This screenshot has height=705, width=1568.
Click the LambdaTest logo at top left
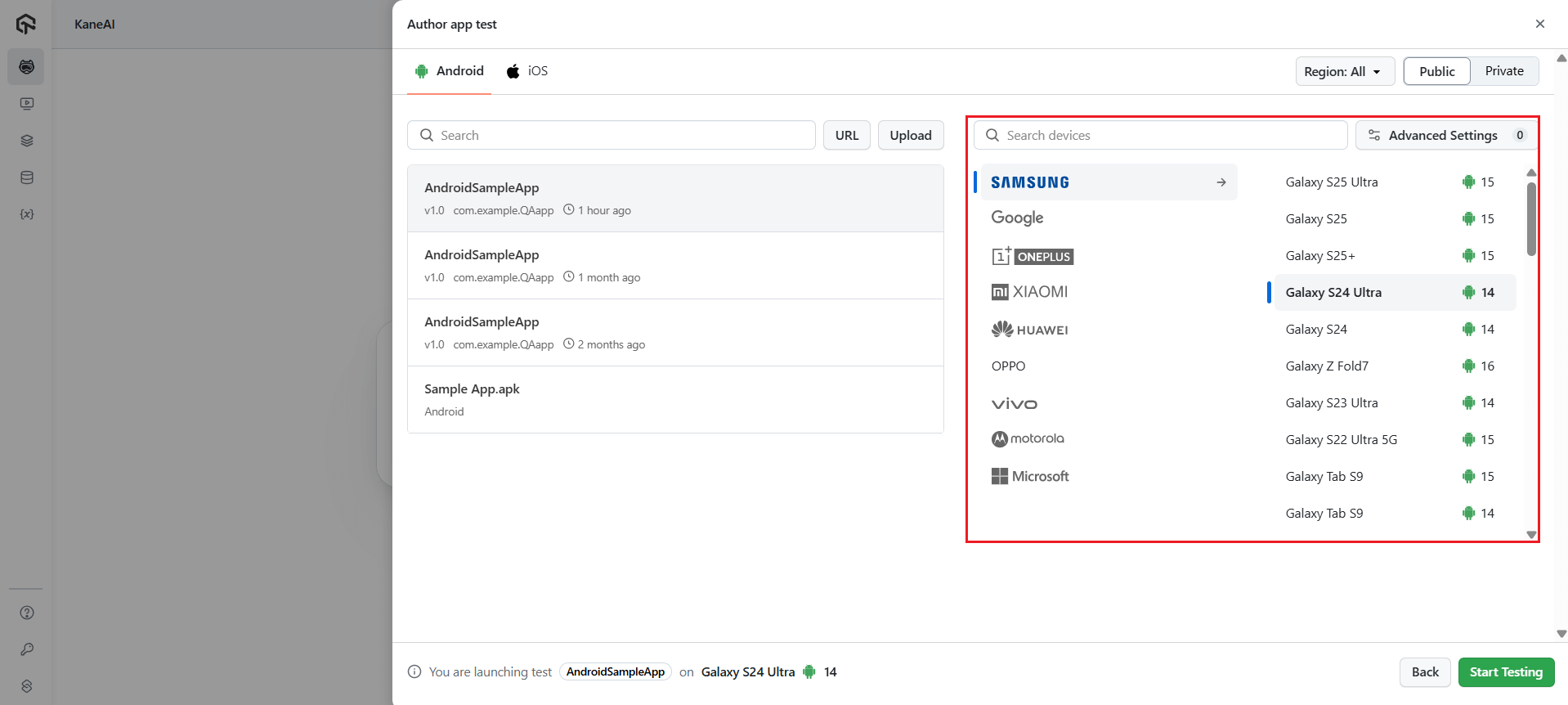[x=26, y=24]
